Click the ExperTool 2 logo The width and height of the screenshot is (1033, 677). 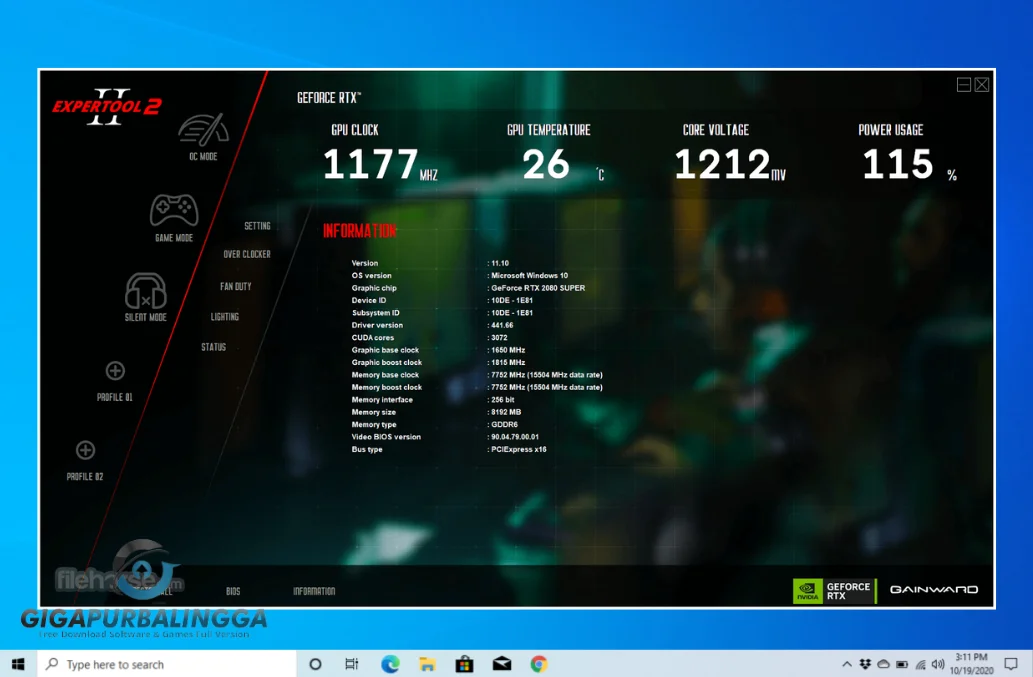tap(107, 106)
